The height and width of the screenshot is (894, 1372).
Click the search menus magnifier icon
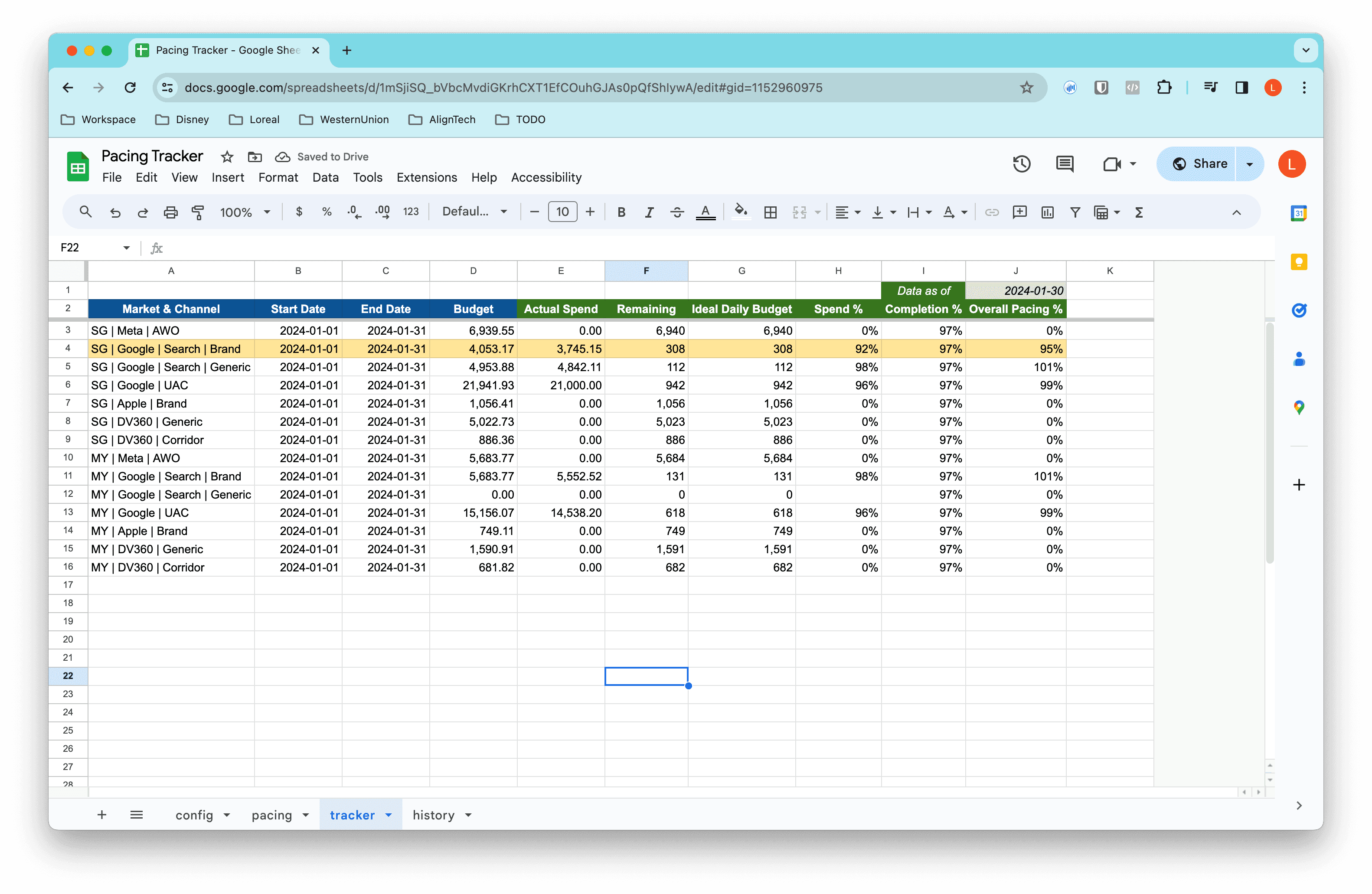click(85, 212)
